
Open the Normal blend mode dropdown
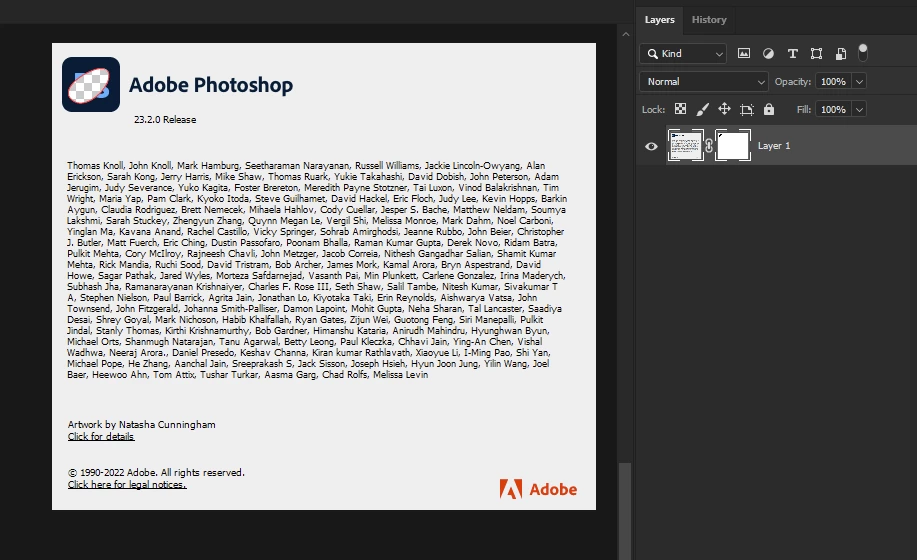(x=704, y=82)
